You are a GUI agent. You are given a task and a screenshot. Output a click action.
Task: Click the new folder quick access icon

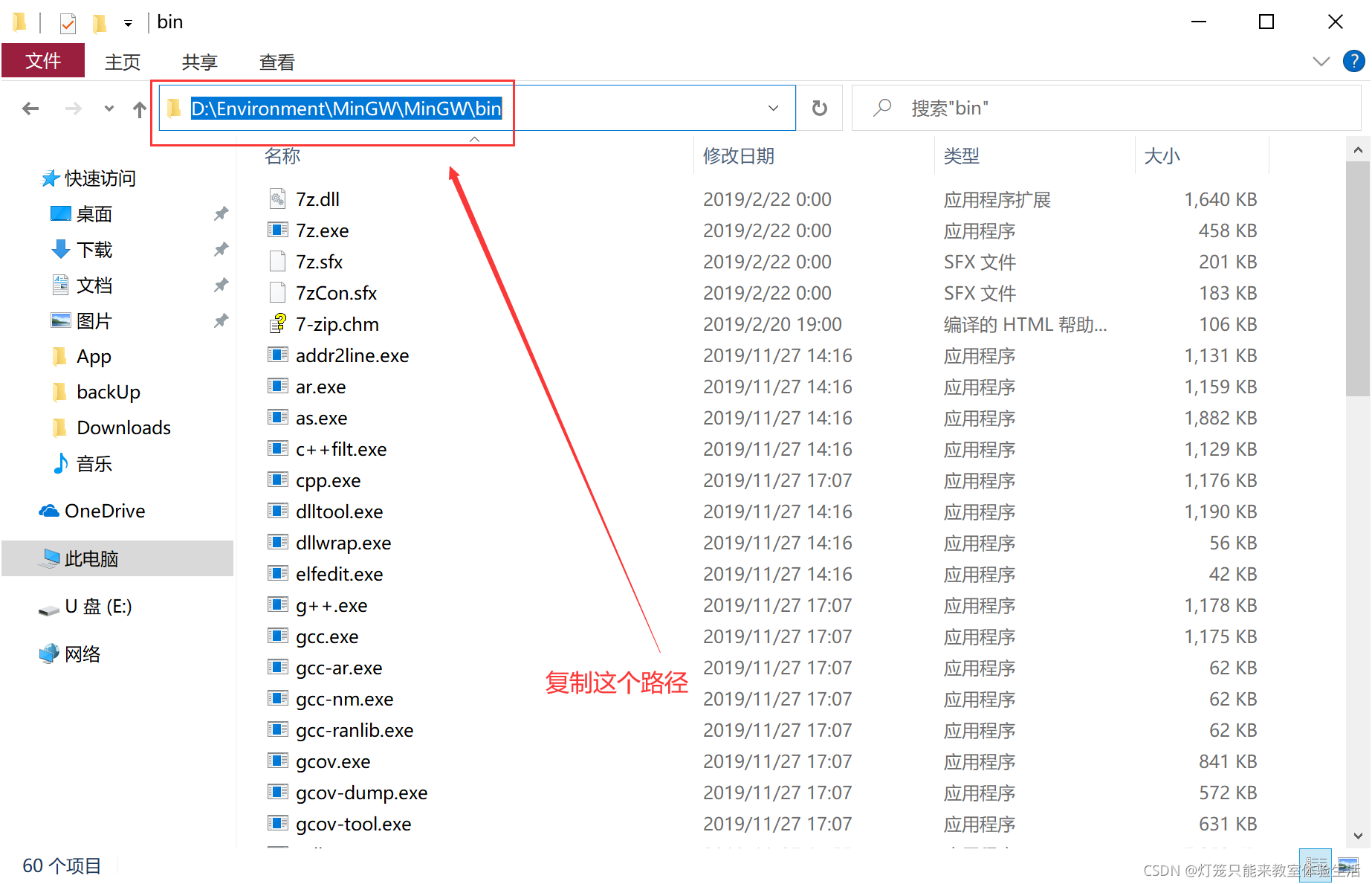click(99, 23)
